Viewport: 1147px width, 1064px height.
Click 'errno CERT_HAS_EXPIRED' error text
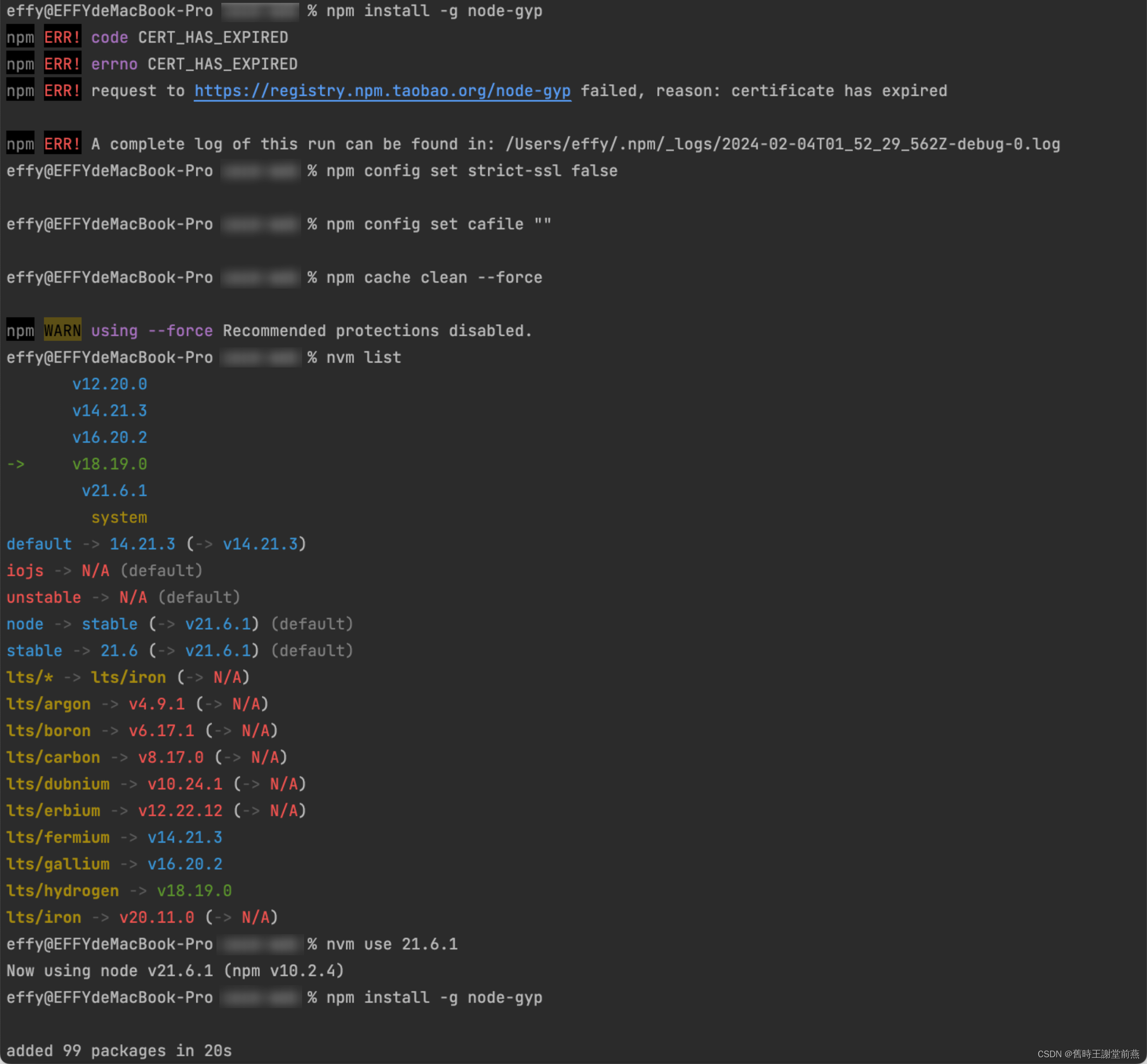click(x=195, y=64)
